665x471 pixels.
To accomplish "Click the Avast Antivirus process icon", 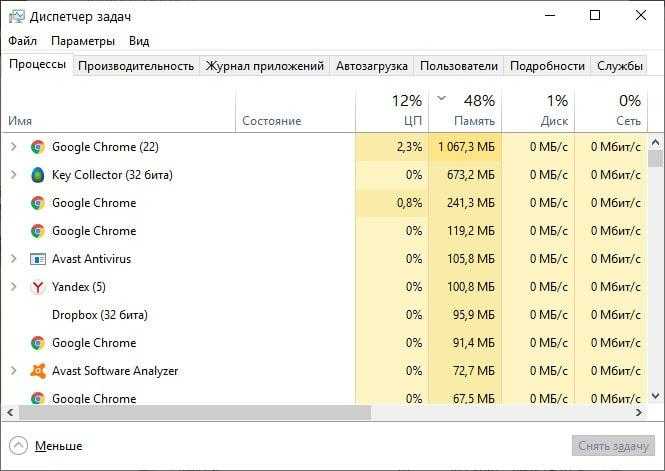I will pyautogui.click(x=37, y=259).
